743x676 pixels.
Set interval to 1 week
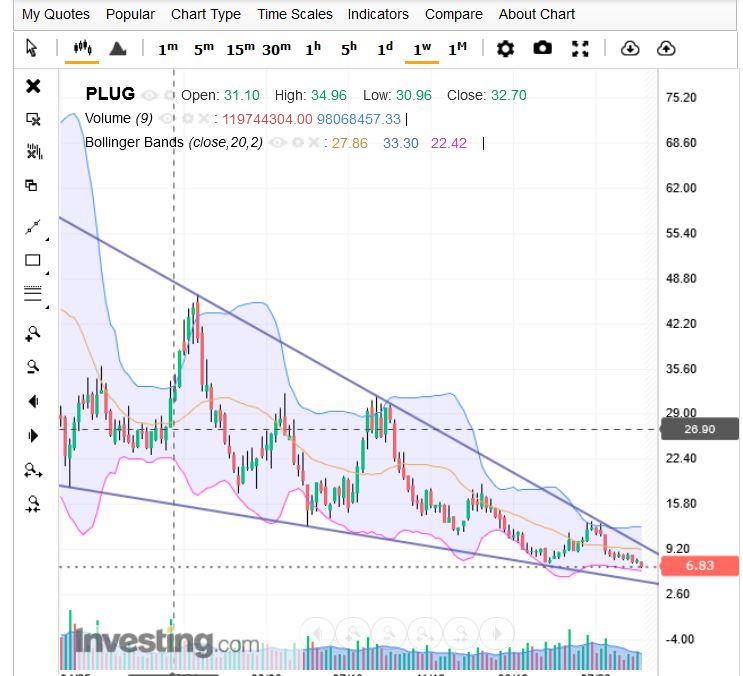[422, 48]
